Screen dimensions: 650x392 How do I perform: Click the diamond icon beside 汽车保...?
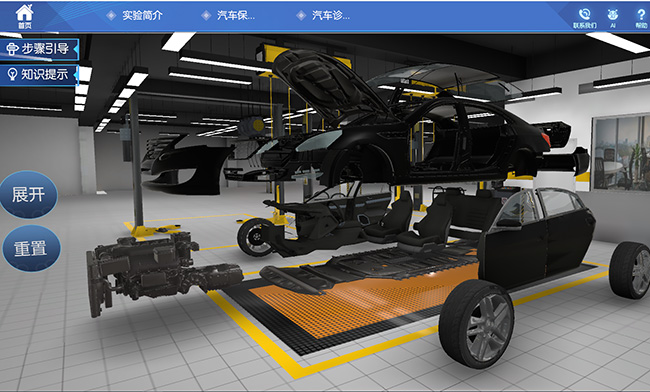(x=206, y=16)
